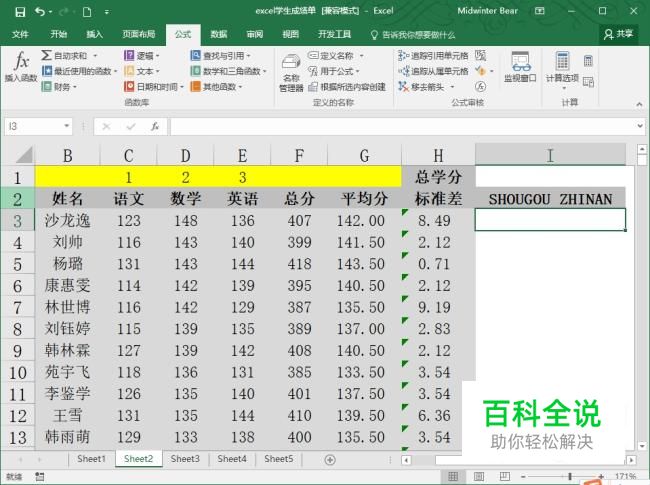The image size is (650, 485).
Task: Open the Logical functions menu
Action: point(142,56)
